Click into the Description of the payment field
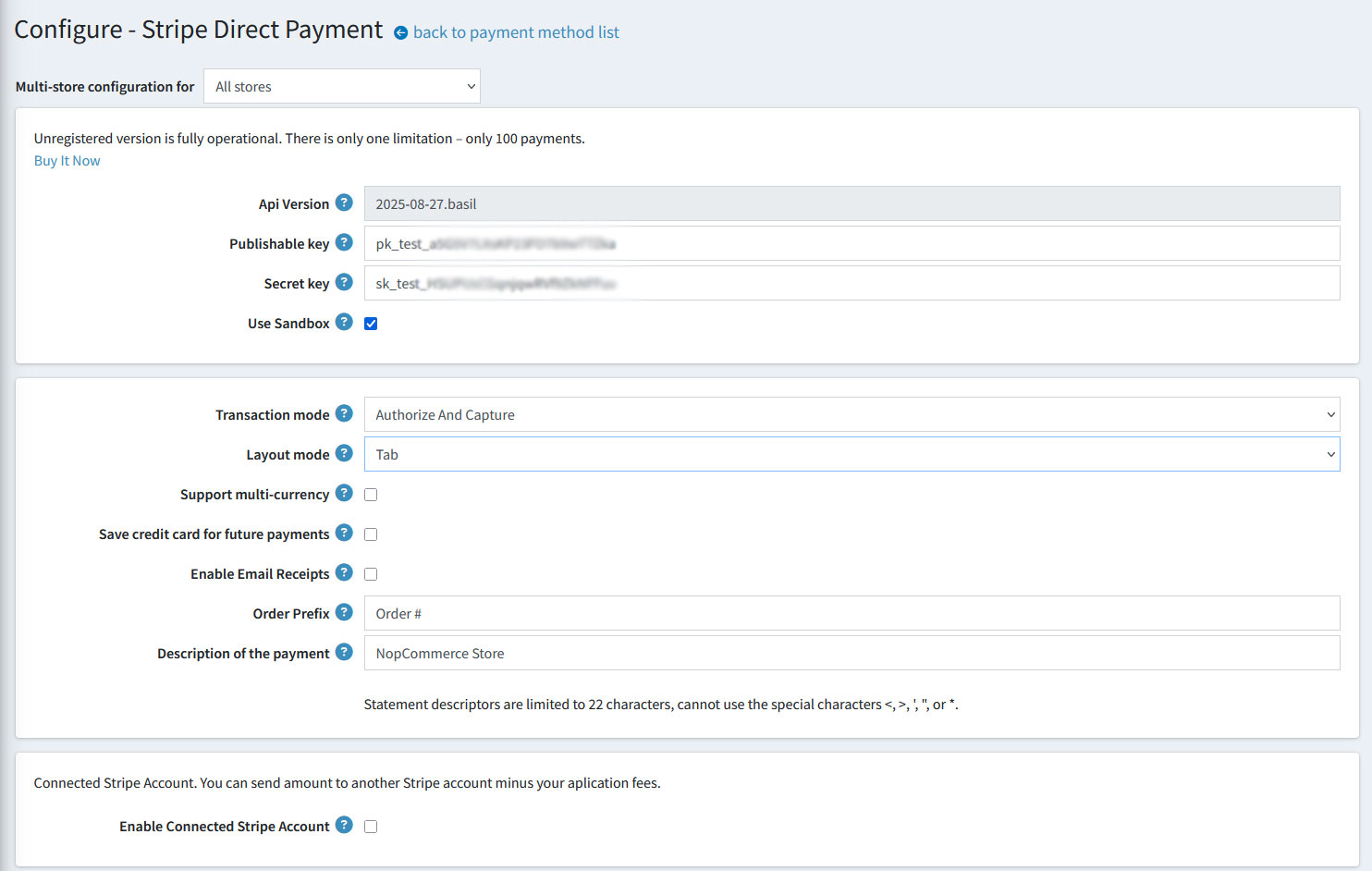Image resolution: width=1372 pixels, height=871 pixels. coord(851,654)
